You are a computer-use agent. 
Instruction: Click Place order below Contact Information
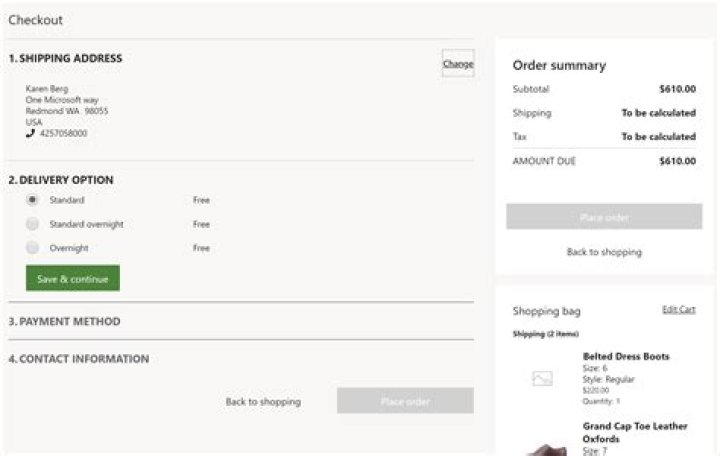(x=405, y=402)
